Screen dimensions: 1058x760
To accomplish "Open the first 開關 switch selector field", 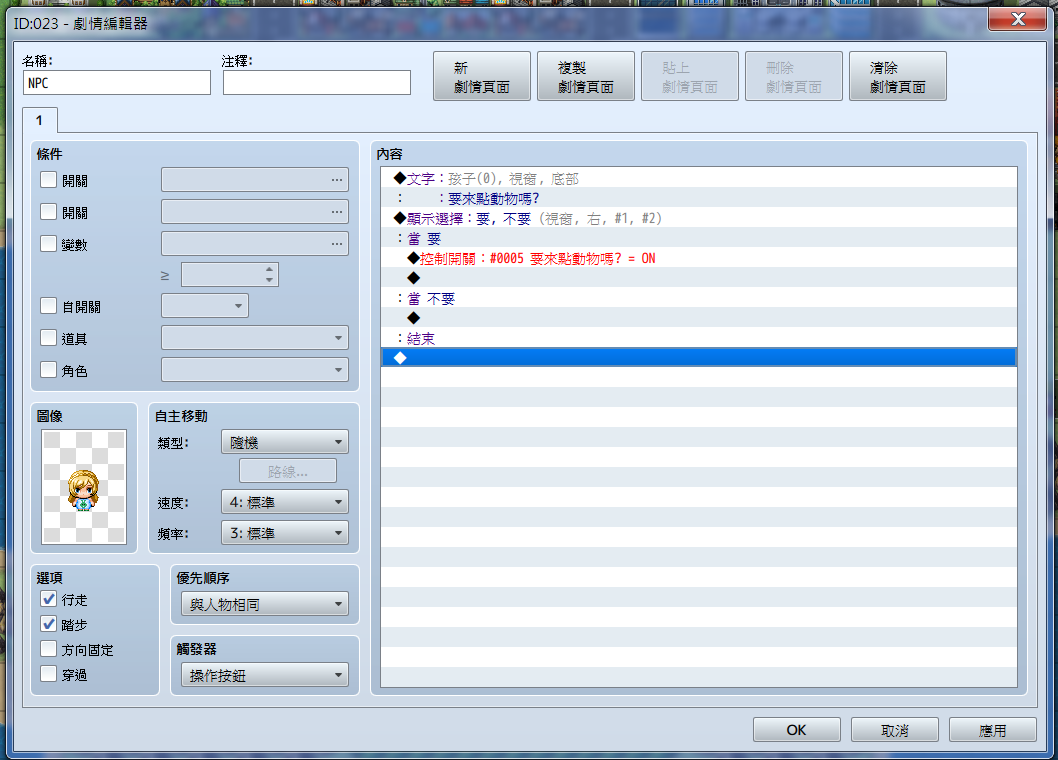I will tap(255, 180).
